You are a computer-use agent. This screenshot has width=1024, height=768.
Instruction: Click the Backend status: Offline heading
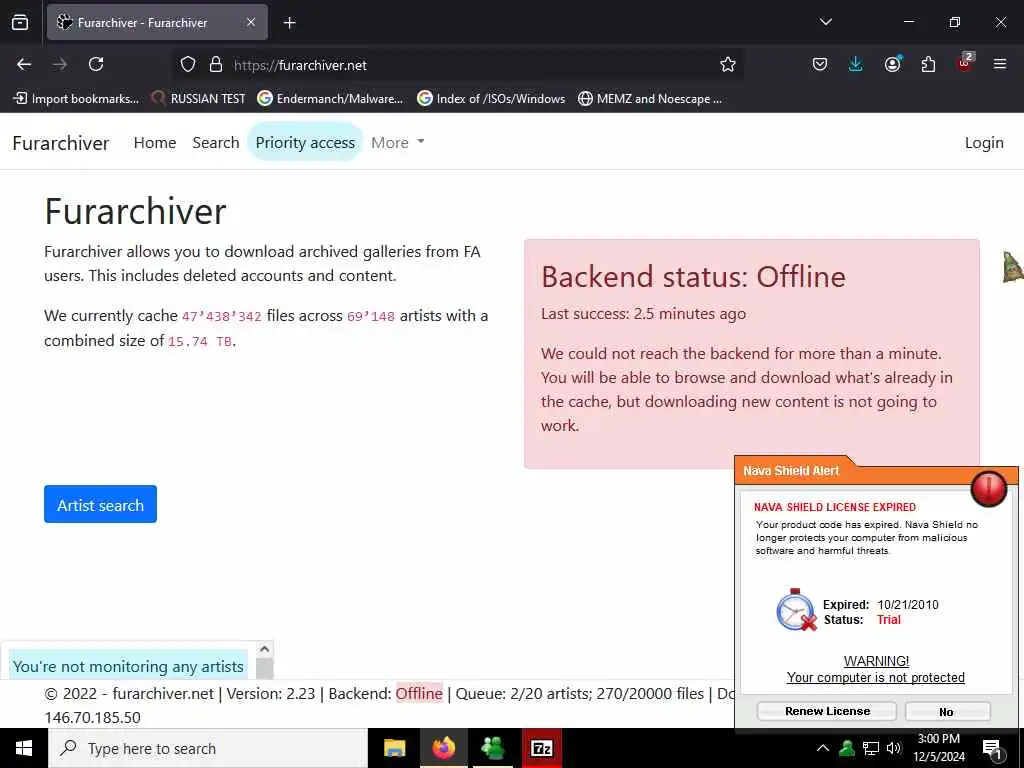pyautogui.click(x=693, y=277)
